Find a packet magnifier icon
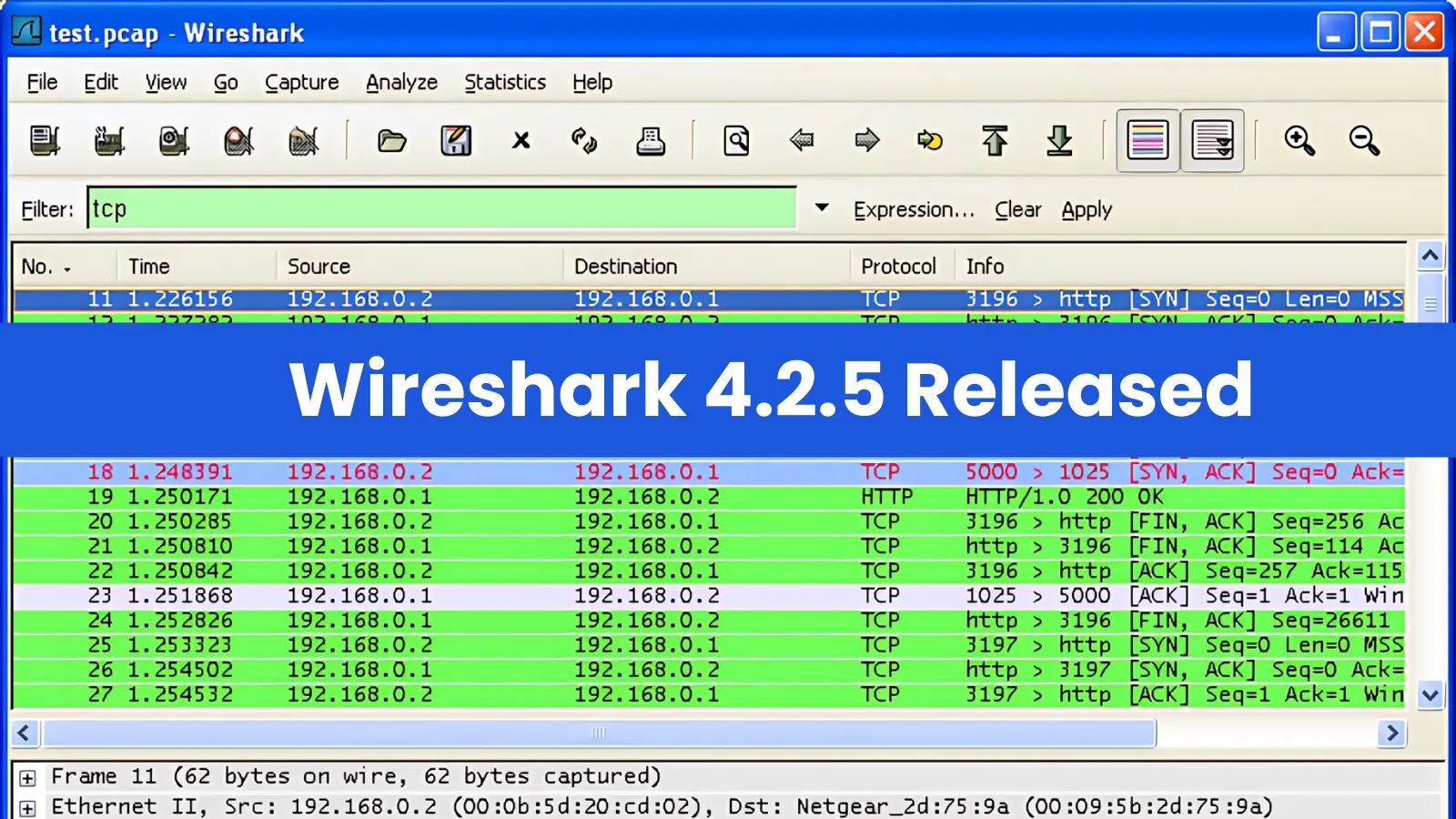Screen dimensions: 1456x819 click(x=736, y=141)
